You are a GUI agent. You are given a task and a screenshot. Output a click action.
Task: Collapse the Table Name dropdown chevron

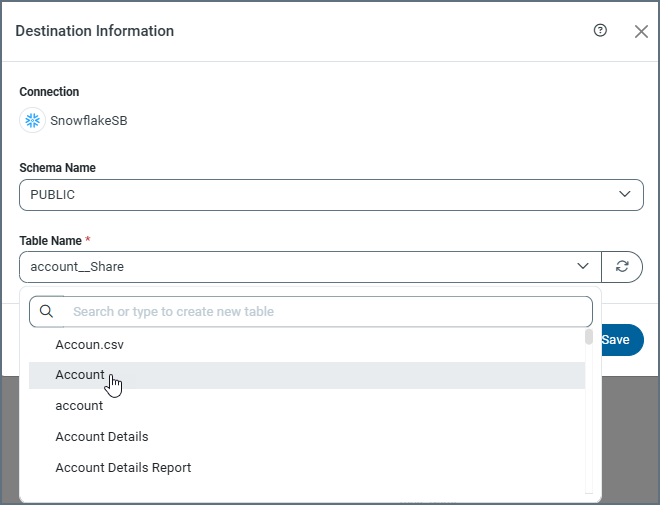pos(583,266)
